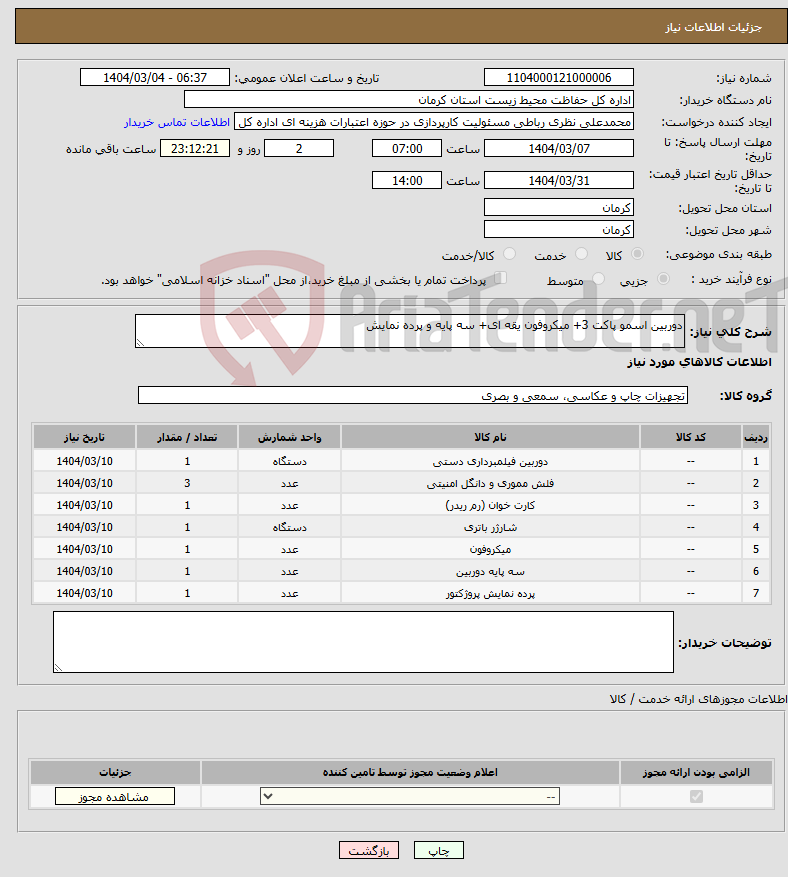Click the public announcement date field 1404/03/04

(x=155, y=78)
